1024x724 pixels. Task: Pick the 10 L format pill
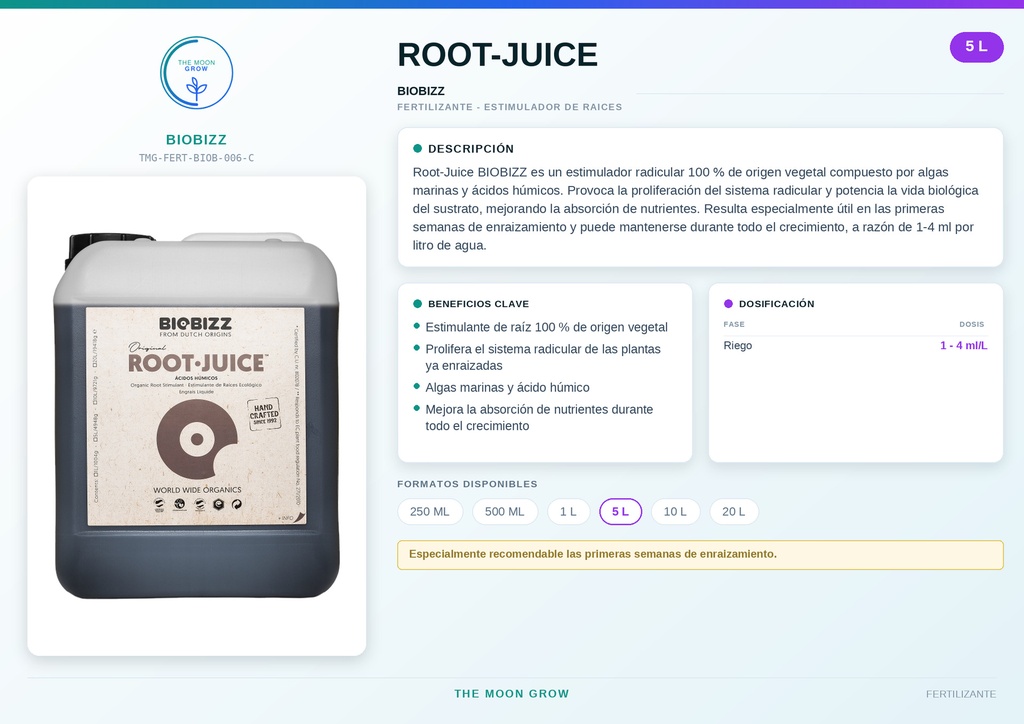tap(675, 512)
